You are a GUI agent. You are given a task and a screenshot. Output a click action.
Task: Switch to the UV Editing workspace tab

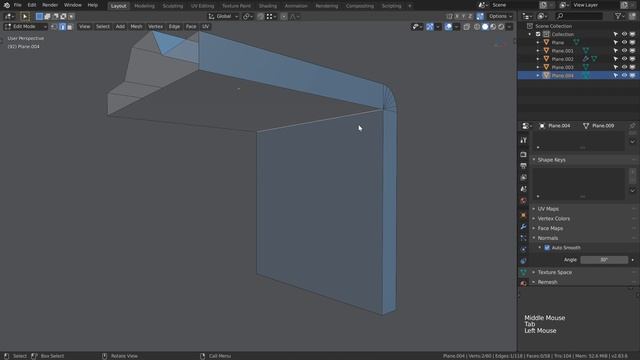tap(202, 6)
